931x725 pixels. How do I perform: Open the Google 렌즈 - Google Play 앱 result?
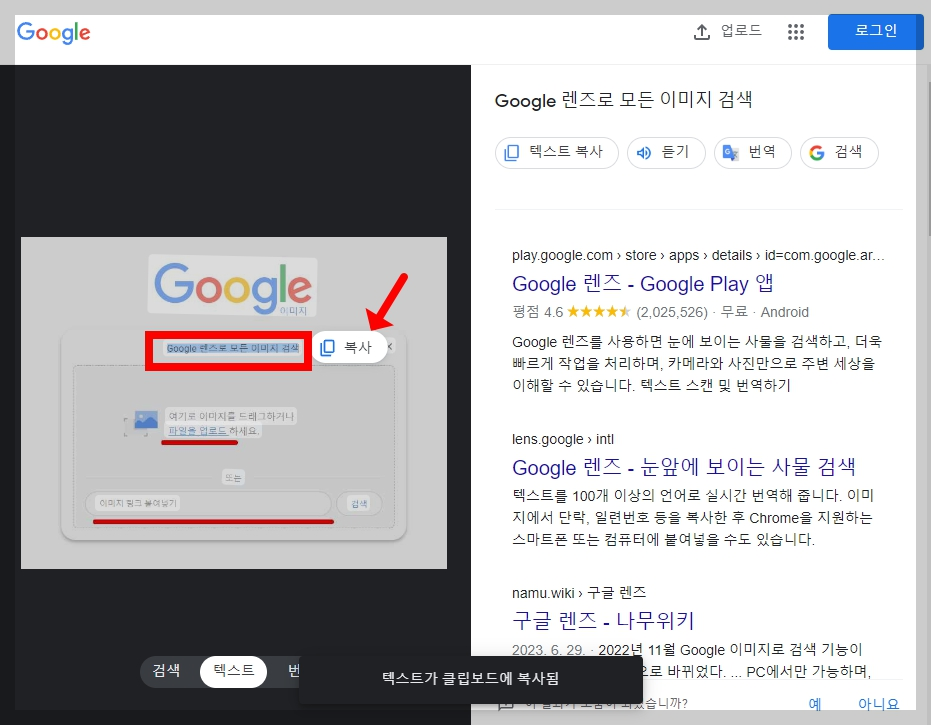[x=642, y=284]
